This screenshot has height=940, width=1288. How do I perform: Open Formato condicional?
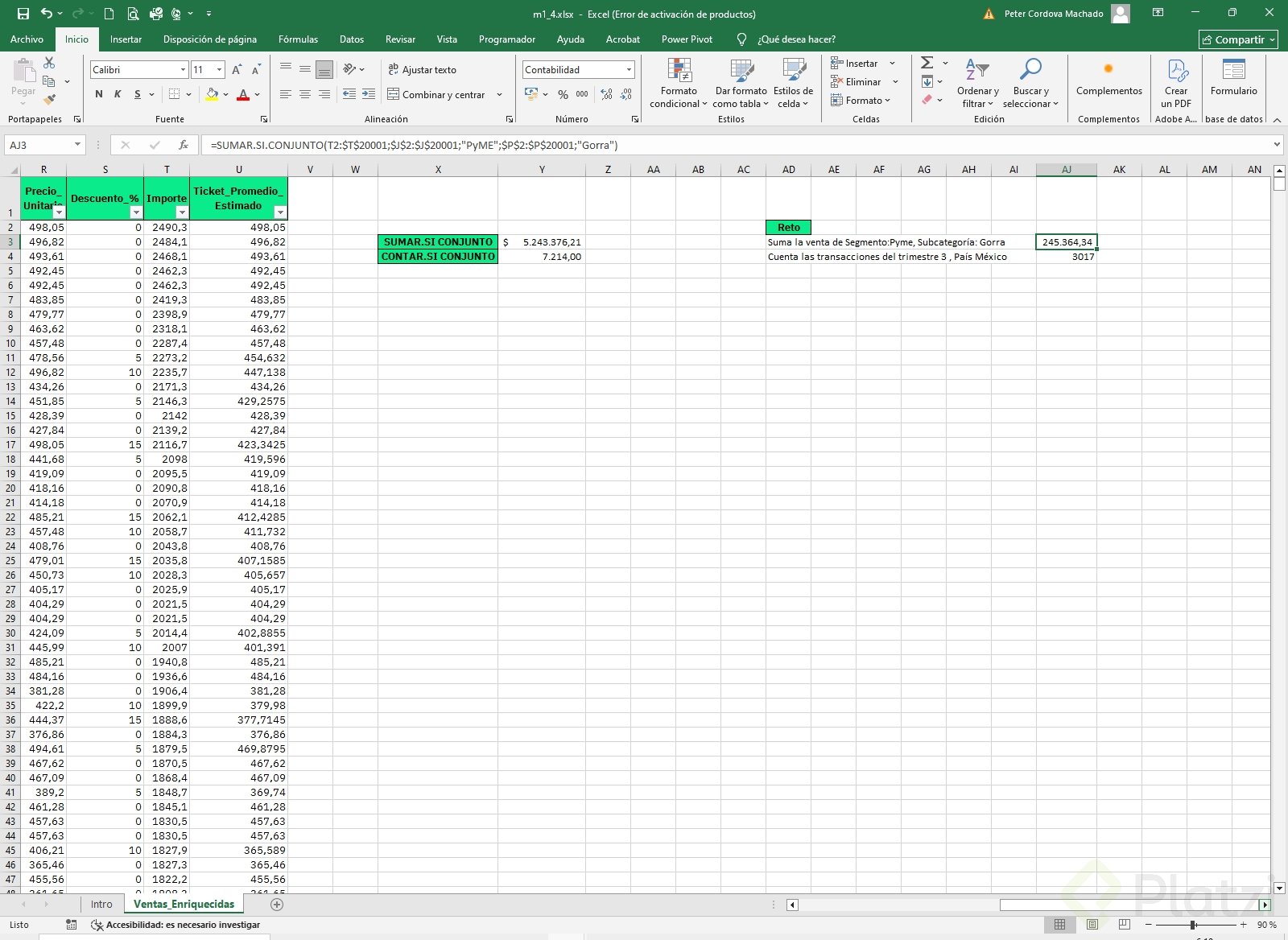pyautogui.click(x=679, y=83)
